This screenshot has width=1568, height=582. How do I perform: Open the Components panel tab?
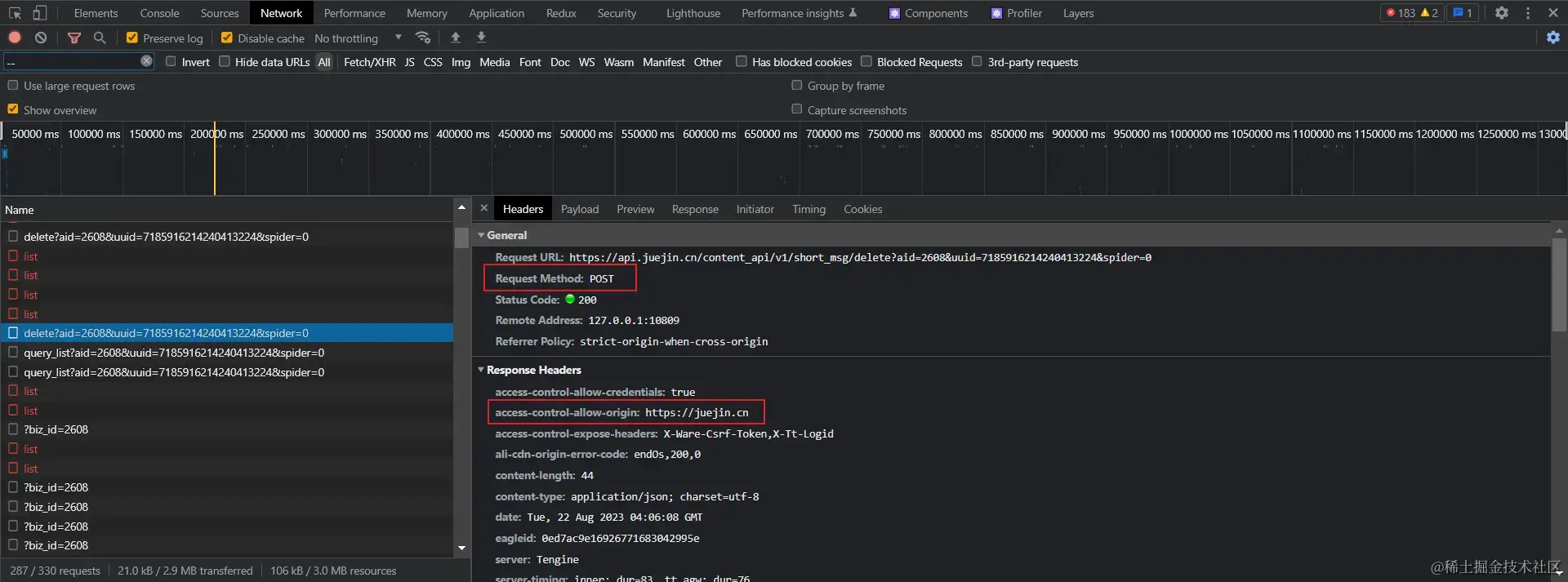[x=929, y=13]
